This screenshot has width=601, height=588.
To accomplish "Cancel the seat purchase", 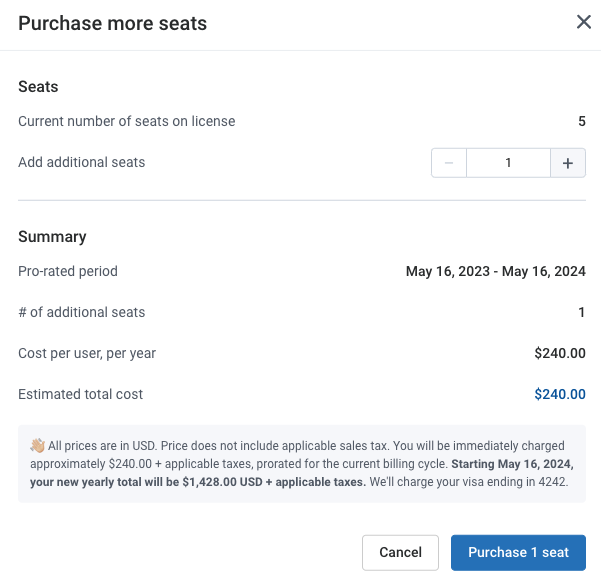I will [x=400, y=552].
